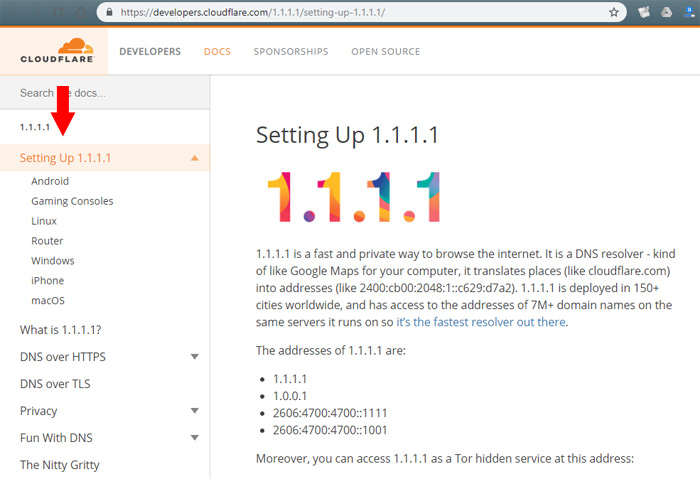
Task: Click the Setting Up 1.1.1.1 page heading
Action: click(347, 135)
